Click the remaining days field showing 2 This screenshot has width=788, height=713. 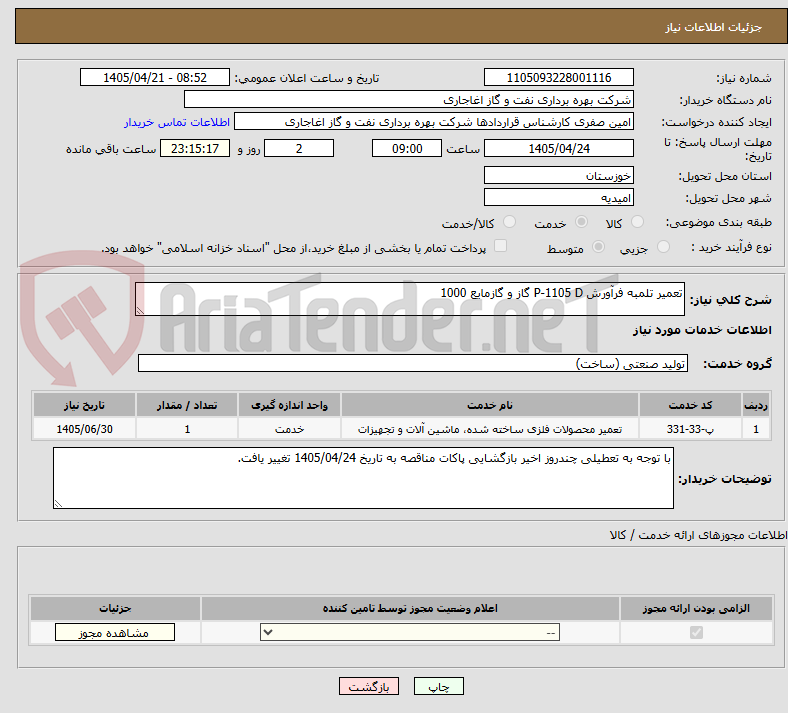click(x=299, y=148)
